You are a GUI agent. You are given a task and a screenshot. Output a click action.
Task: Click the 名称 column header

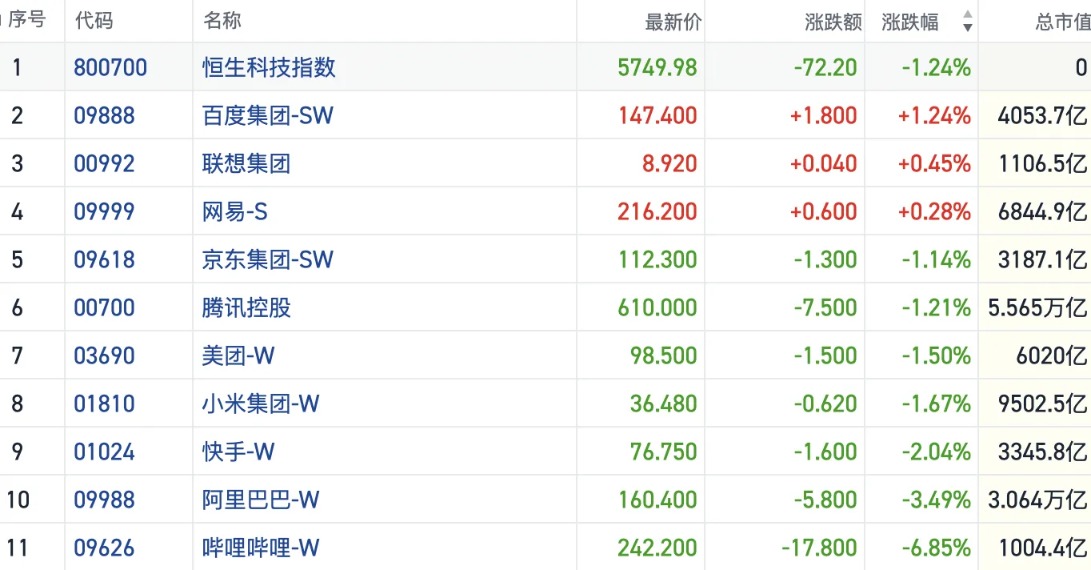point(222,21)
